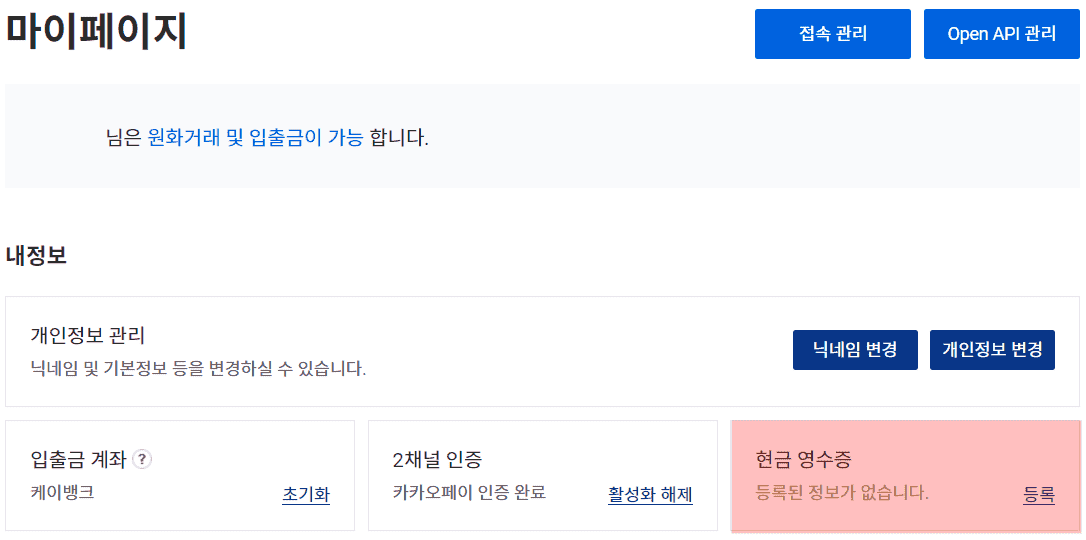Screen dimensions: 1086x540
Task: Click 활성화 해제 for 2채널 인증
Action: point(650,494)
